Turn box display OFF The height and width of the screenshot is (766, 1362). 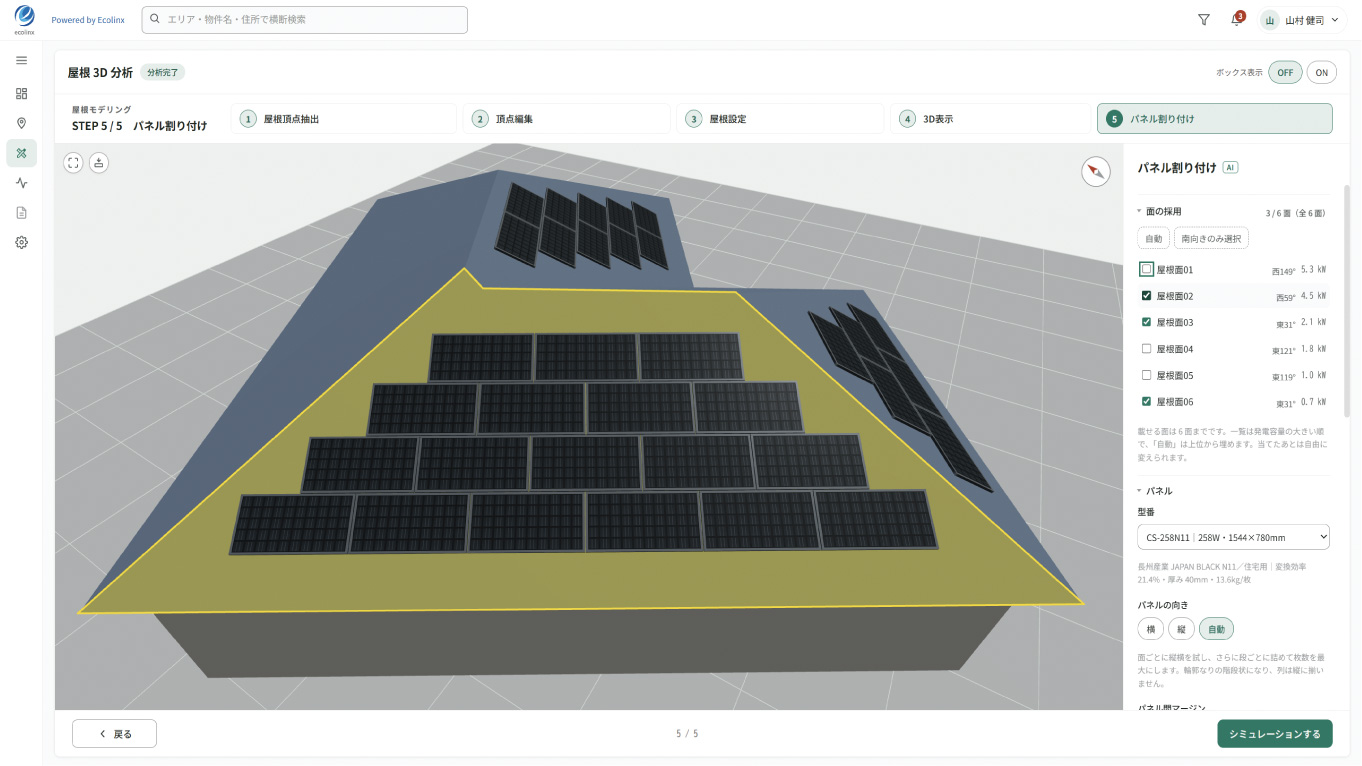(x=1285, y=72)
